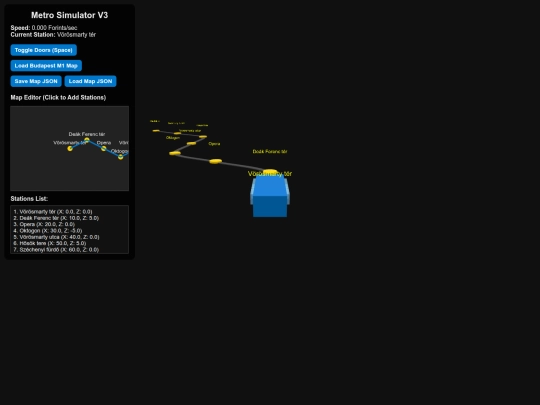Click the Map Editor (Click to Add Stations) heading
This screenshot has width=540, height=405.
58,97
